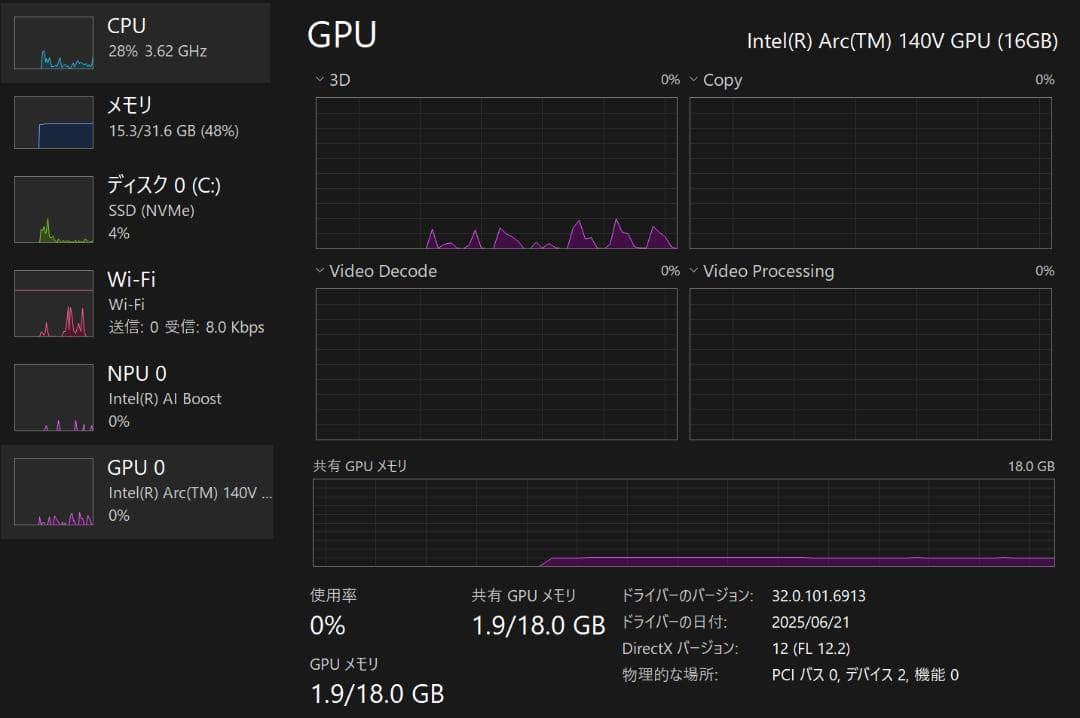
Task: Click the 3D utilization graph area
Action: point(496,173)
